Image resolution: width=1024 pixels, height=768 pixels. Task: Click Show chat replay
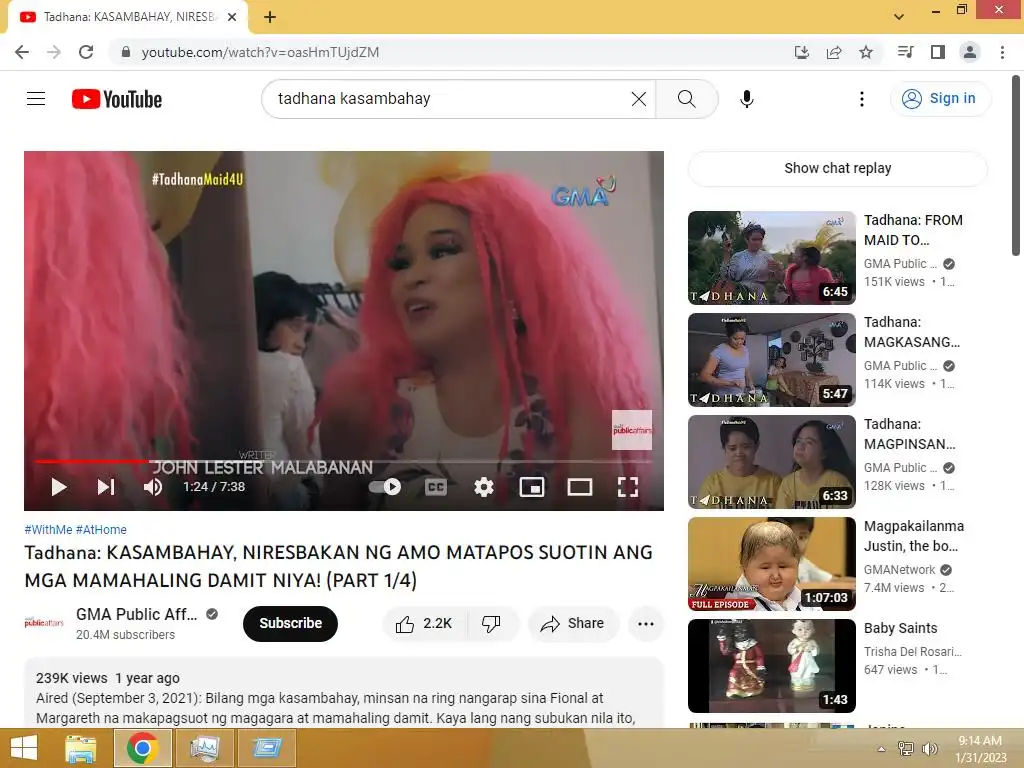point(837,168)
